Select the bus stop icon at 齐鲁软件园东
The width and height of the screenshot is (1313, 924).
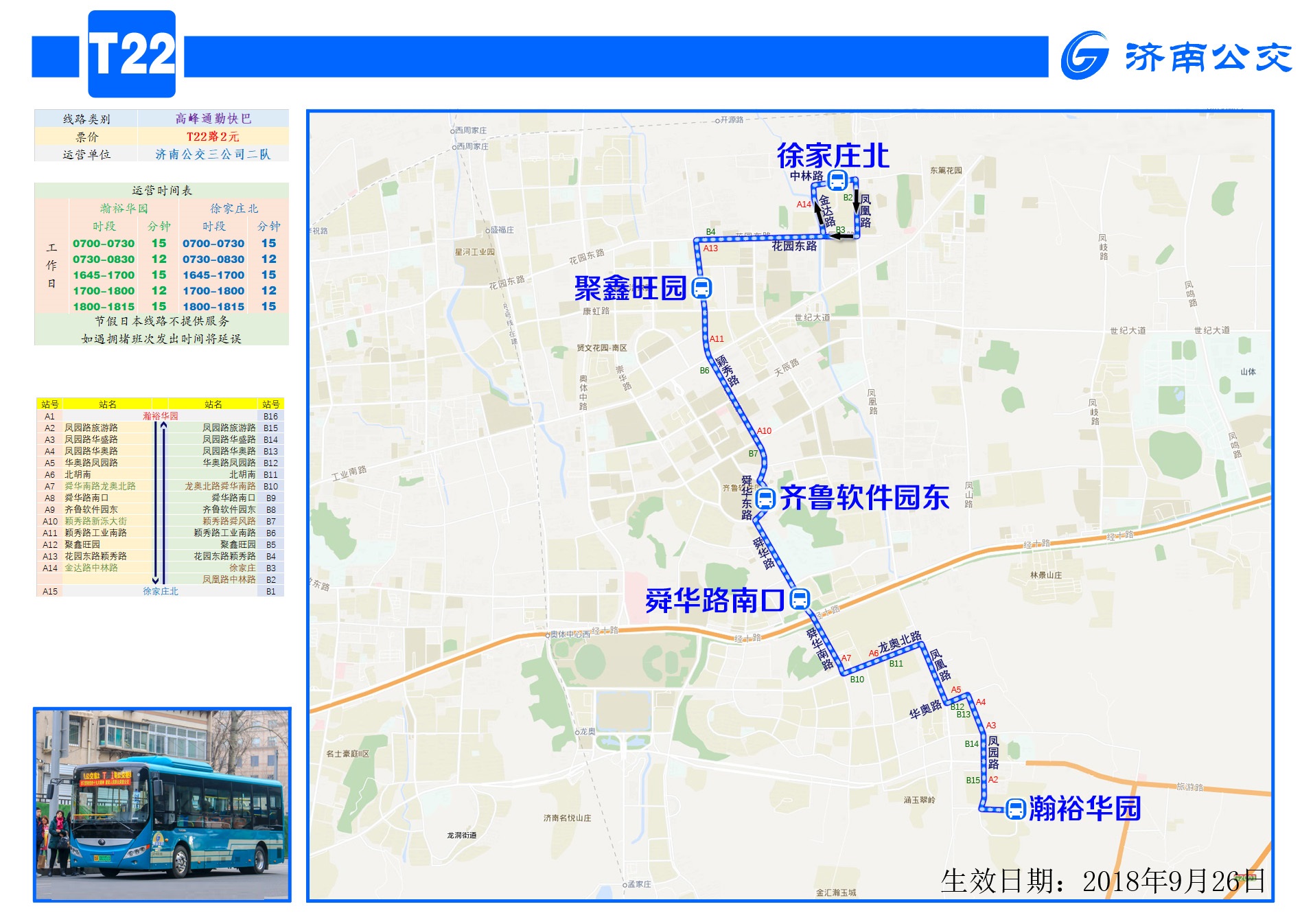click(765, 498)
